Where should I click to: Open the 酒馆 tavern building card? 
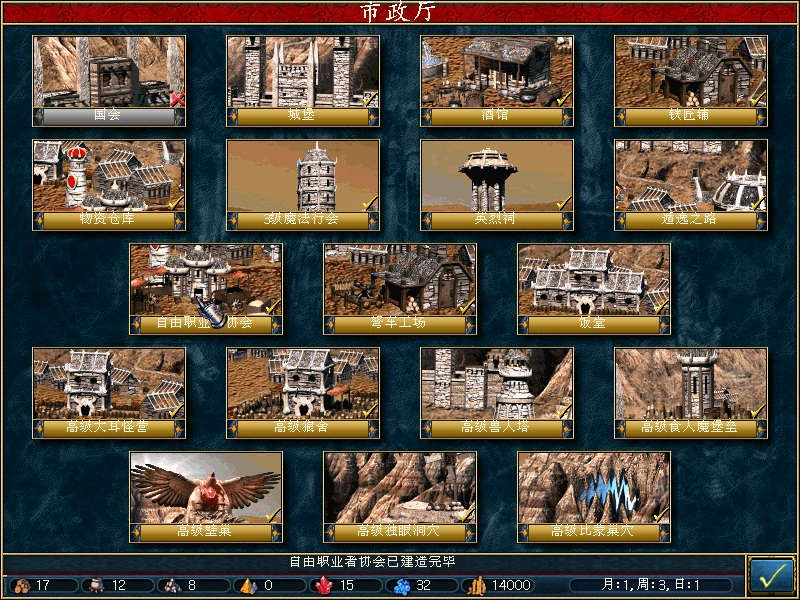(497, 81)
